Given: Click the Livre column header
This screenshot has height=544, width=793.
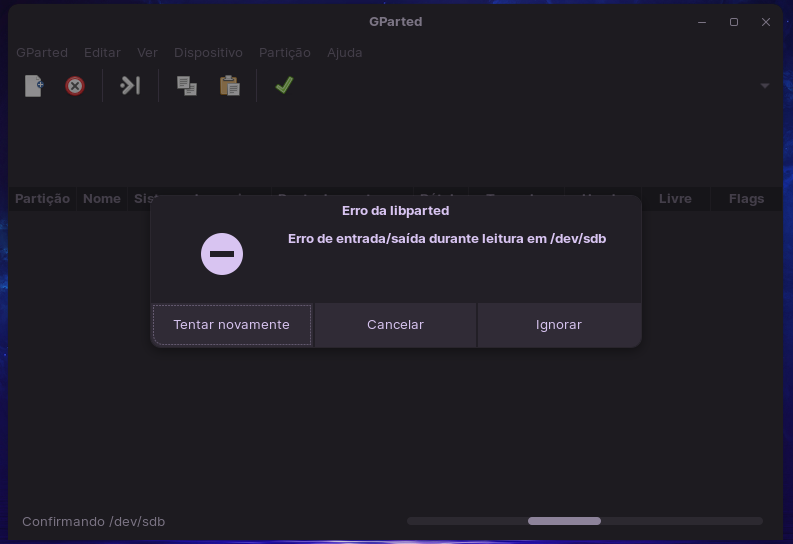Looking at the screenshot, I should click(675, 199).
